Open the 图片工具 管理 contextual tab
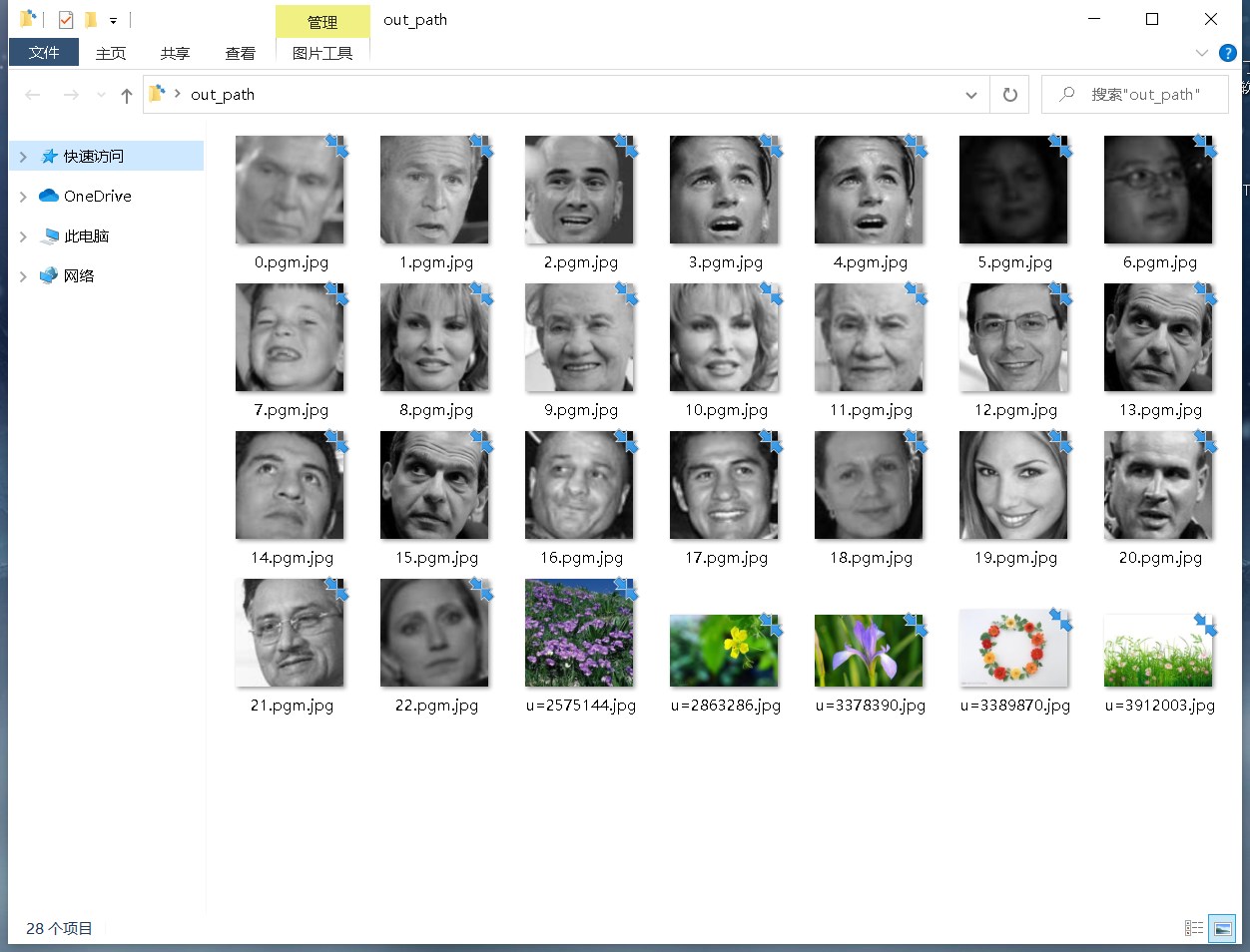Viewport: 1250px width, 952px height. 322,20
